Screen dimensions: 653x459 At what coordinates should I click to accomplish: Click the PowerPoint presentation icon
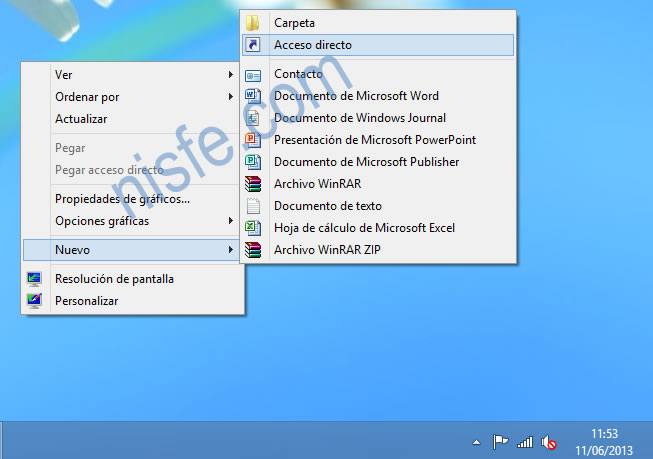point(253,140)
